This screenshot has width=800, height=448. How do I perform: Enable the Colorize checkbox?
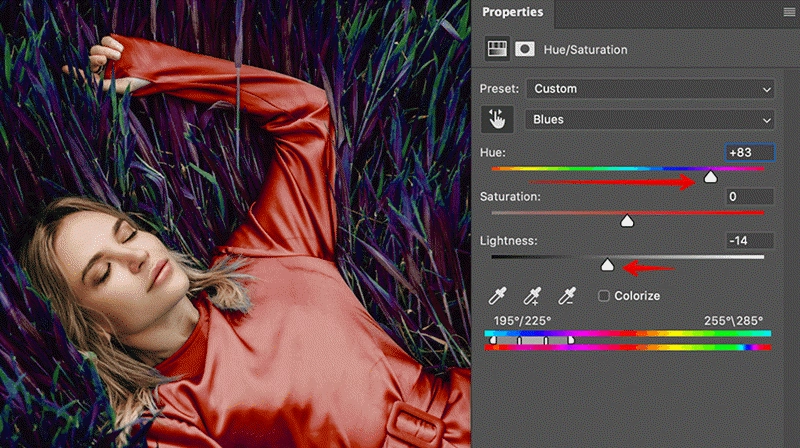[604, 296]
